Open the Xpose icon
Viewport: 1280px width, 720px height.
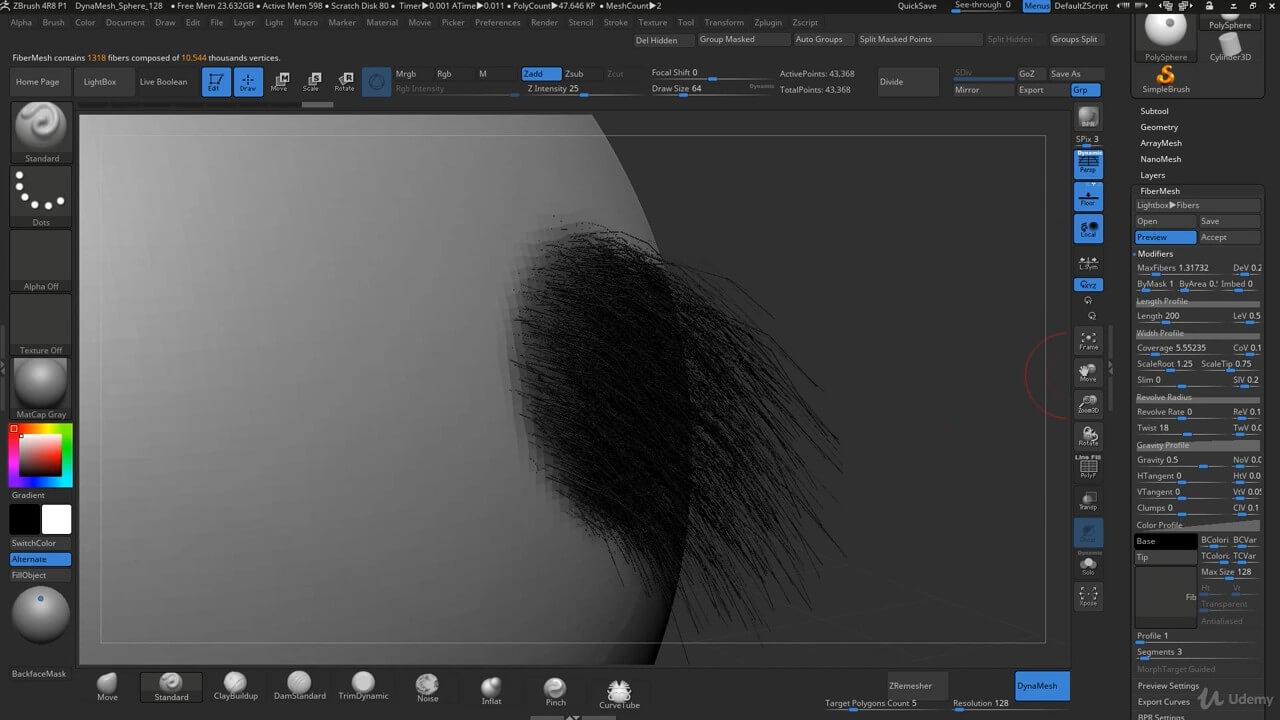(x=1088, y=596)
